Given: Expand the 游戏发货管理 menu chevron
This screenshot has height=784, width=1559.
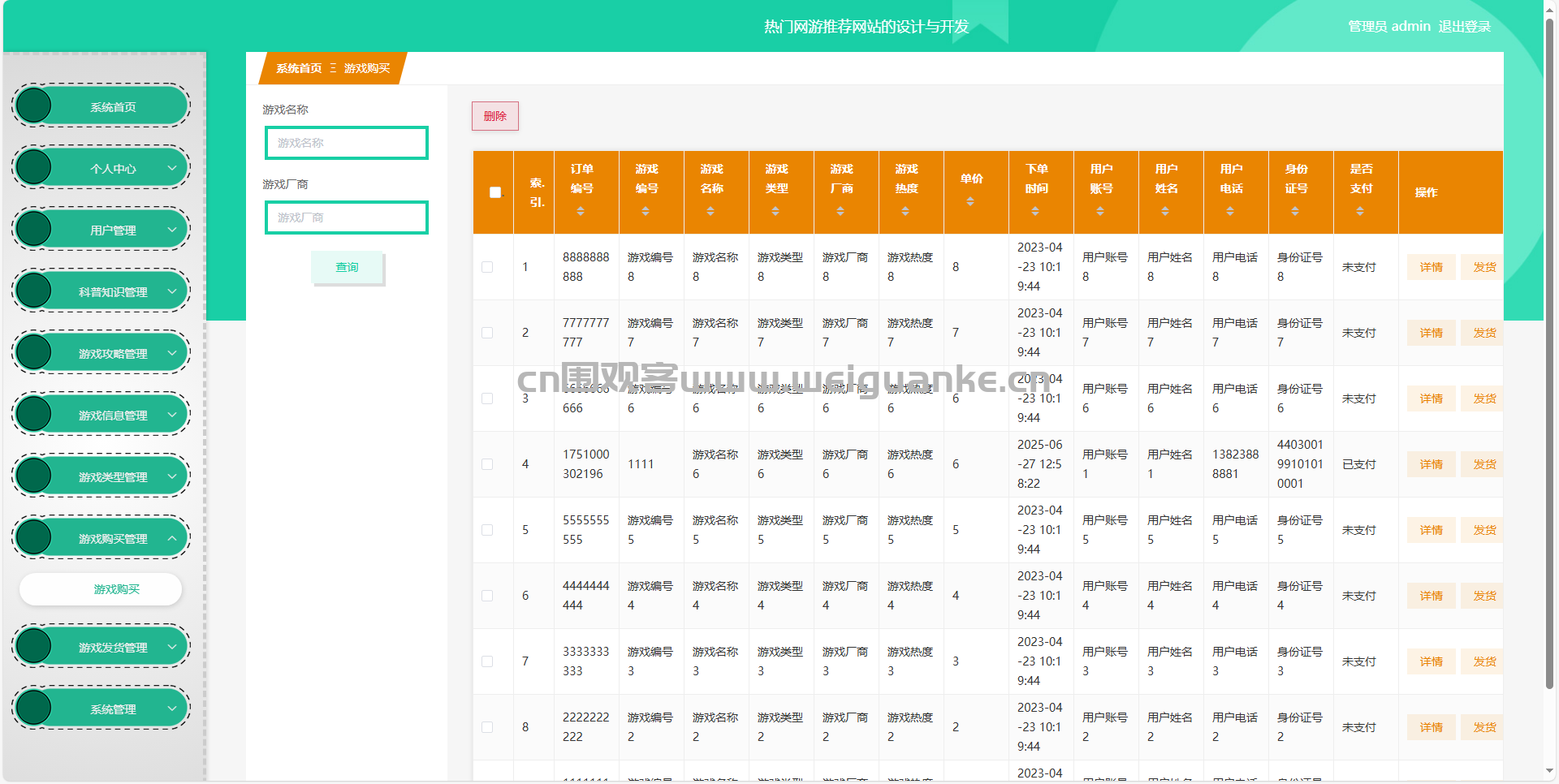Looking at the screenshot, I should 172,647.
